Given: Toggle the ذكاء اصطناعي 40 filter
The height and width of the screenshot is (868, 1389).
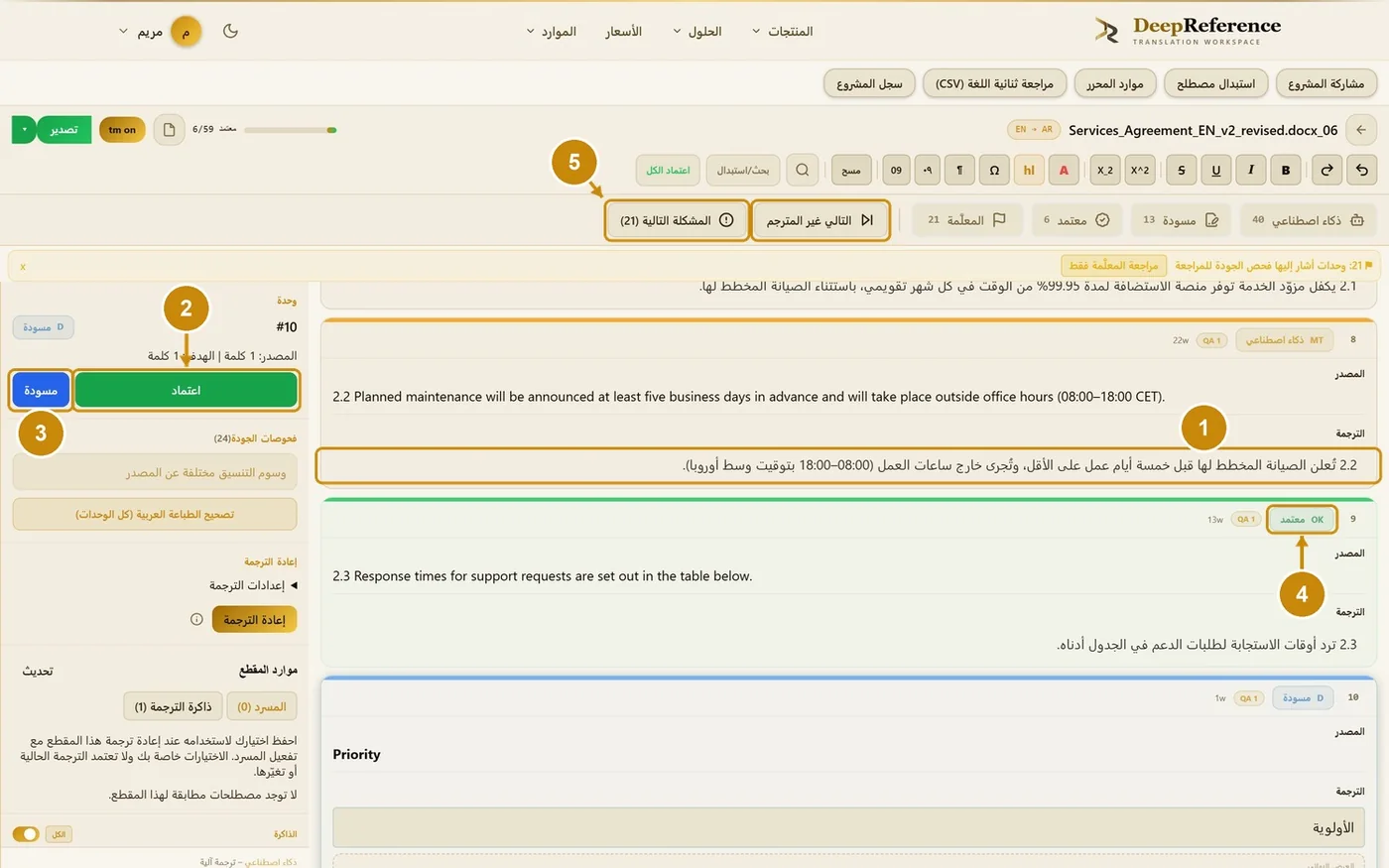Looking at the screenshot, I should pyautogui.click(x=1308, y=220).
